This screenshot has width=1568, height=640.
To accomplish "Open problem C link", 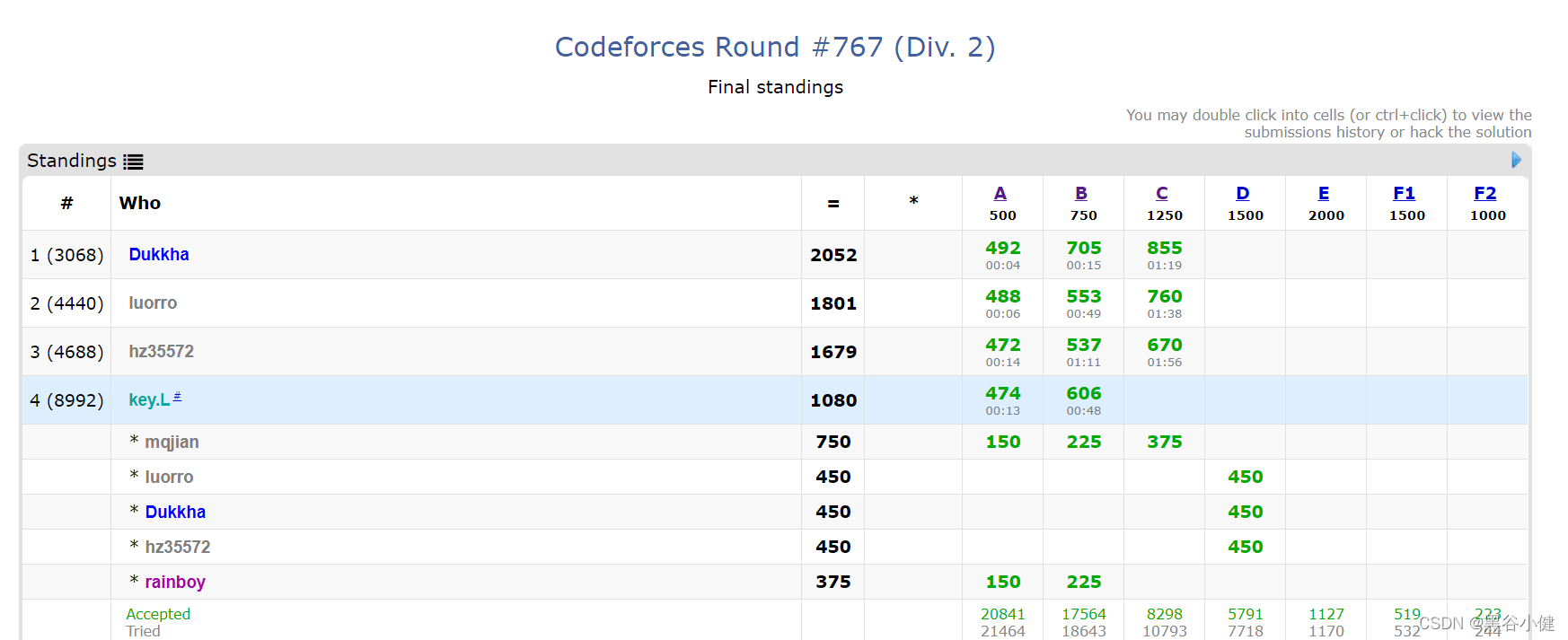I will (x=1162, y=193).
